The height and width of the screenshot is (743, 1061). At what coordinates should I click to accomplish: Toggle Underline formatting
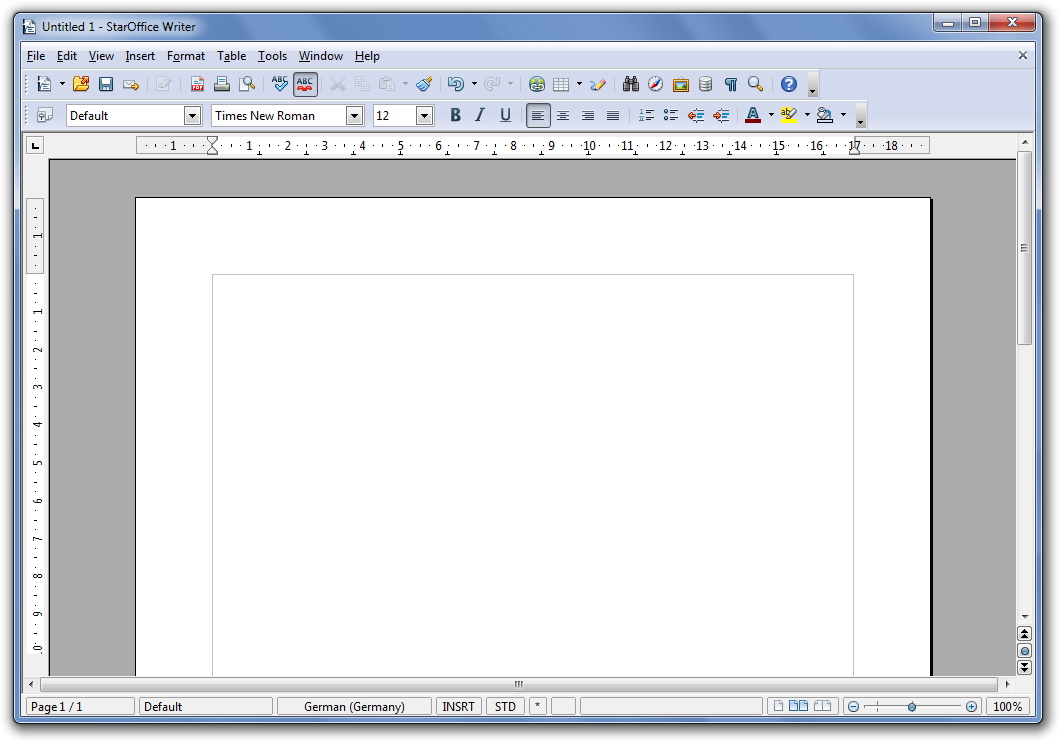coord(505,116)
